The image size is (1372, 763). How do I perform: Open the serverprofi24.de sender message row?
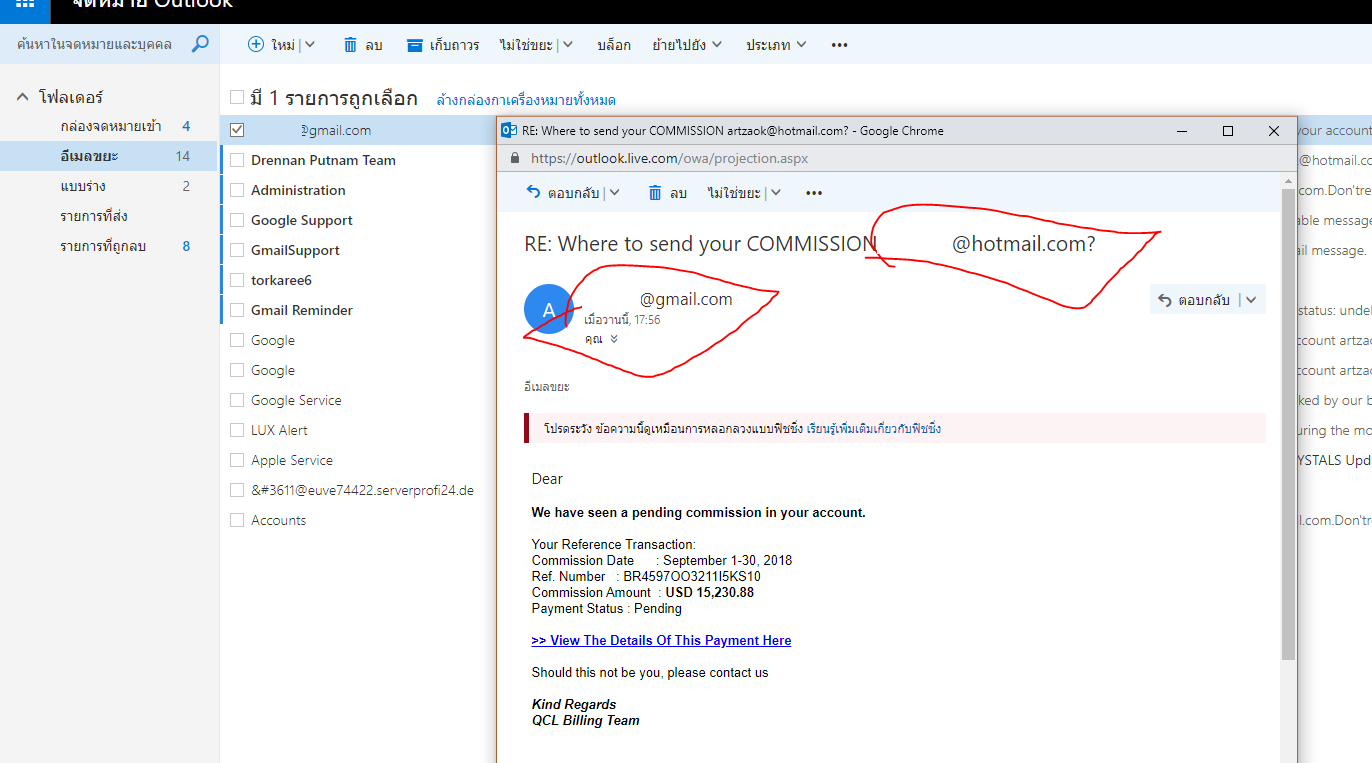click(358, 490)
